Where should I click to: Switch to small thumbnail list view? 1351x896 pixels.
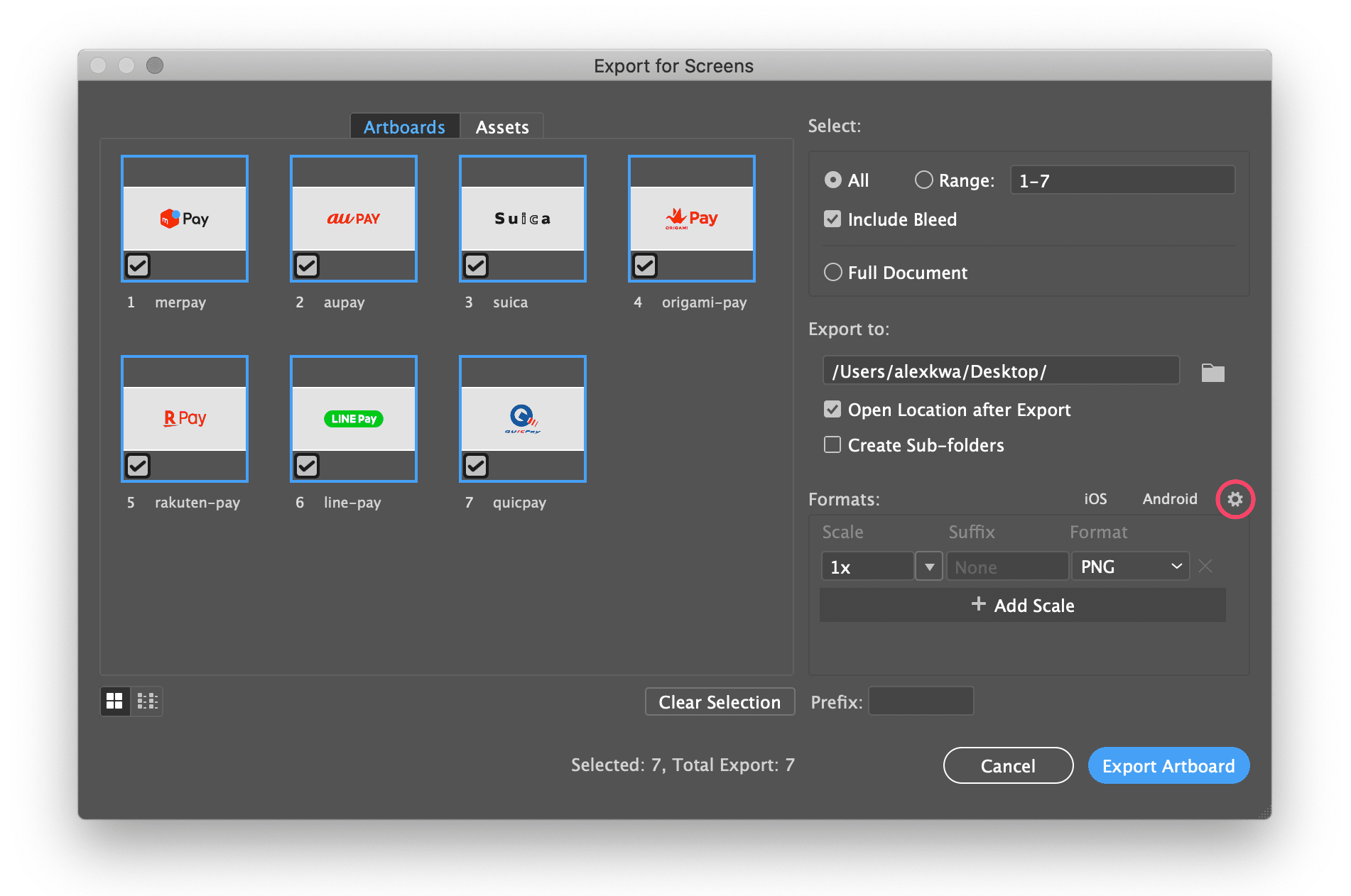tap(147, 701)
